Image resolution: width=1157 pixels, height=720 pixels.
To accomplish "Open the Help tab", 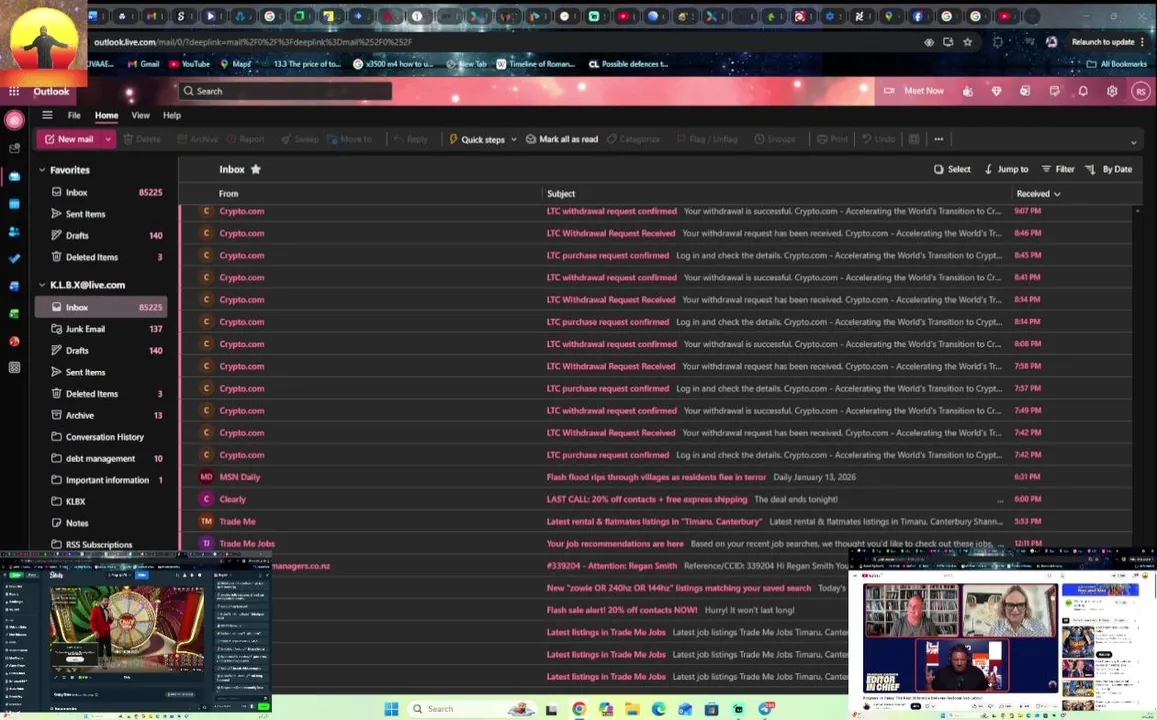I will pos(172,115).
